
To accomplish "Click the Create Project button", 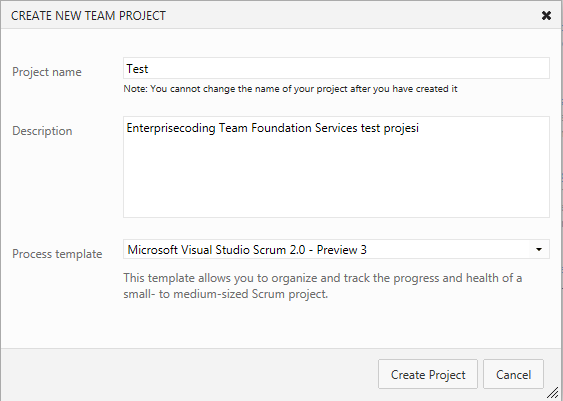I will 428,374.
